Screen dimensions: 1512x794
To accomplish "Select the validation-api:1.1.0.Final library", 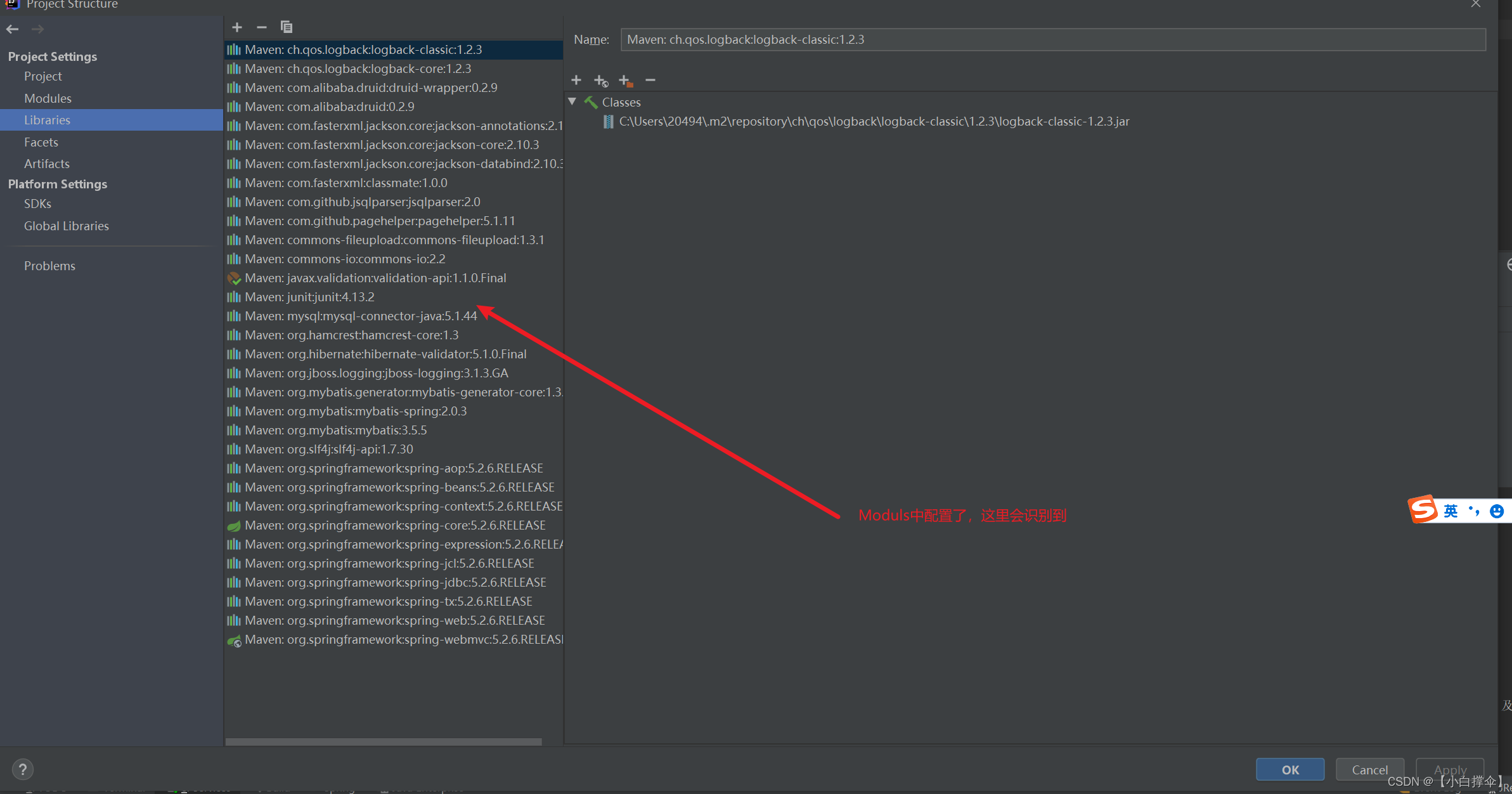I will click(x=393, y=278).
